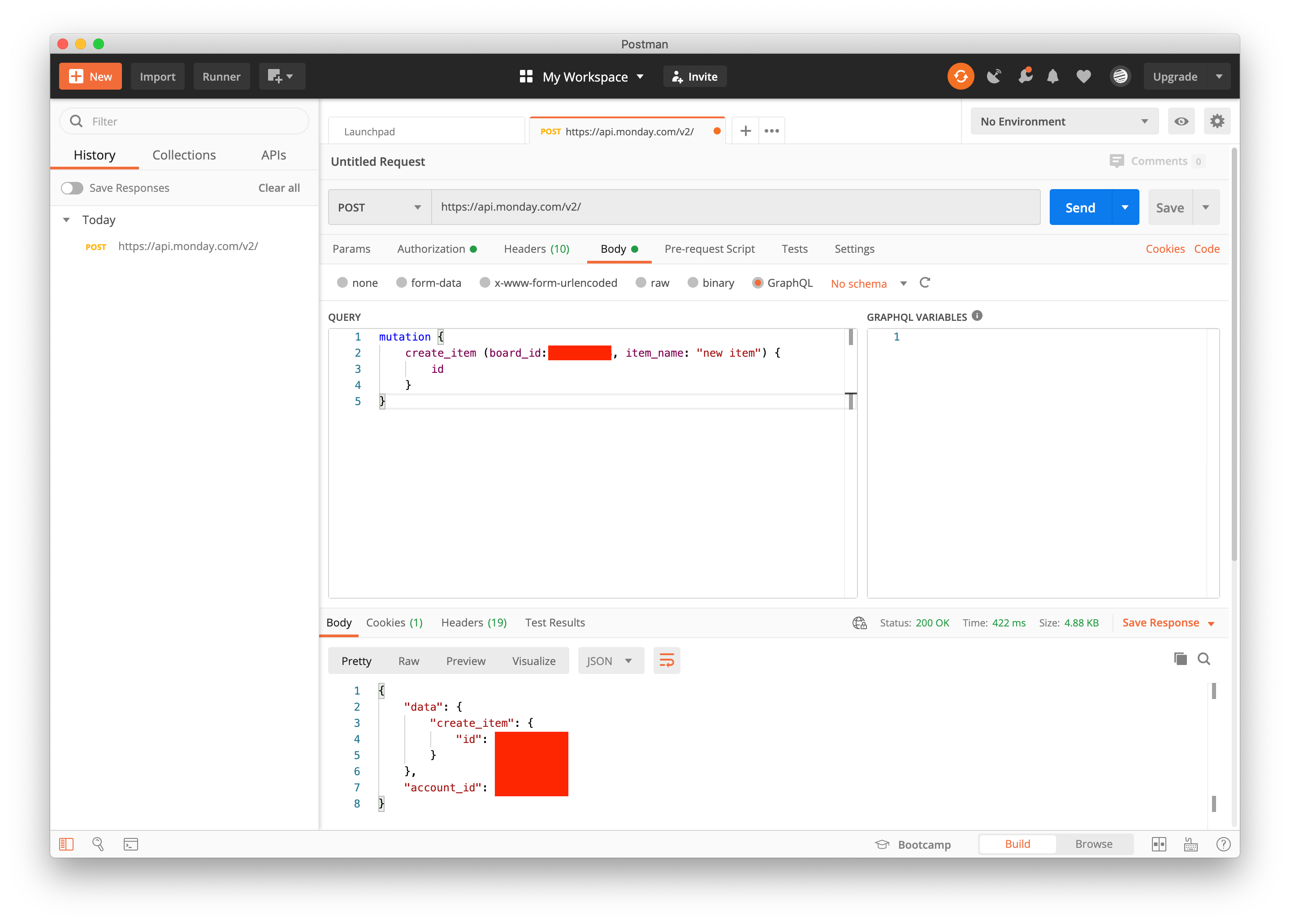Refresh the GraphQL schema

(924, 283)
